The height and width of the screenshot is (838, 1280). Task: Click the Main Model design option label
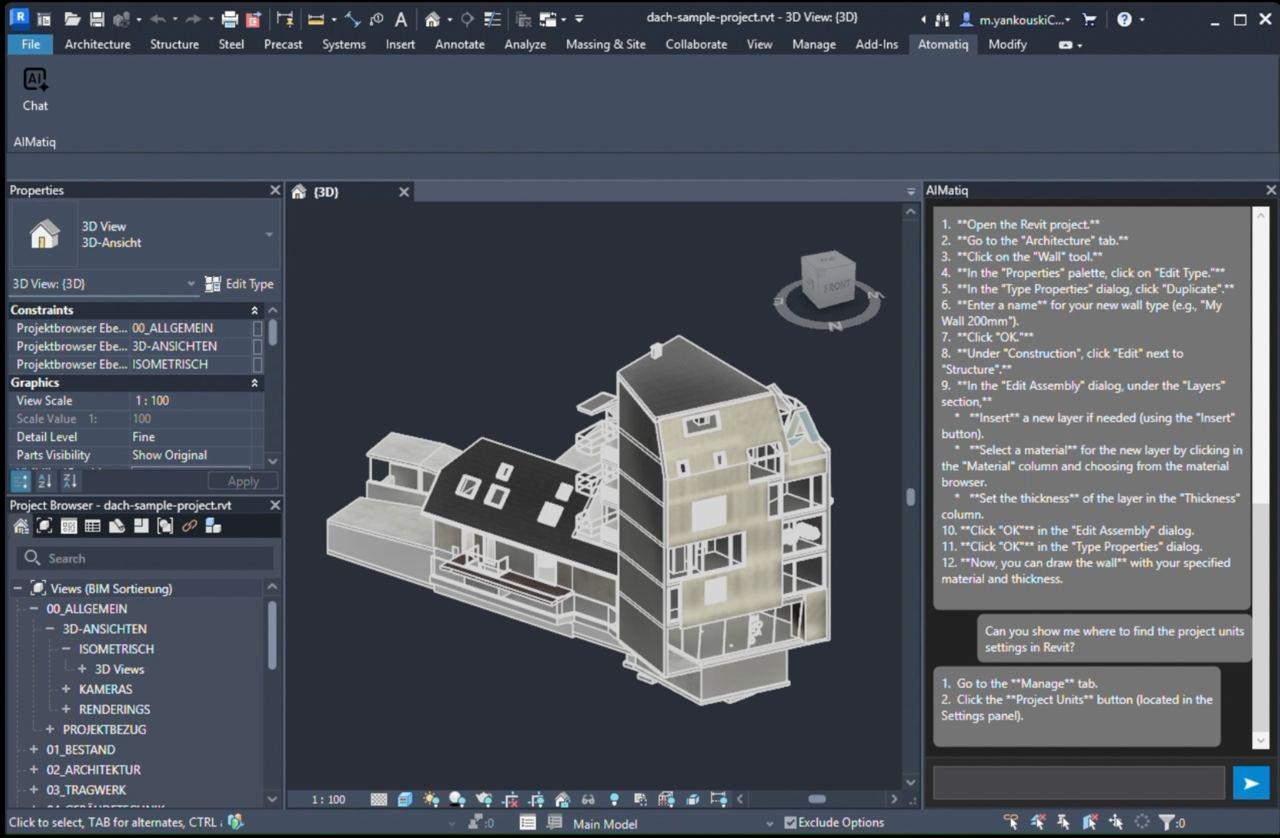click(605, 824)
